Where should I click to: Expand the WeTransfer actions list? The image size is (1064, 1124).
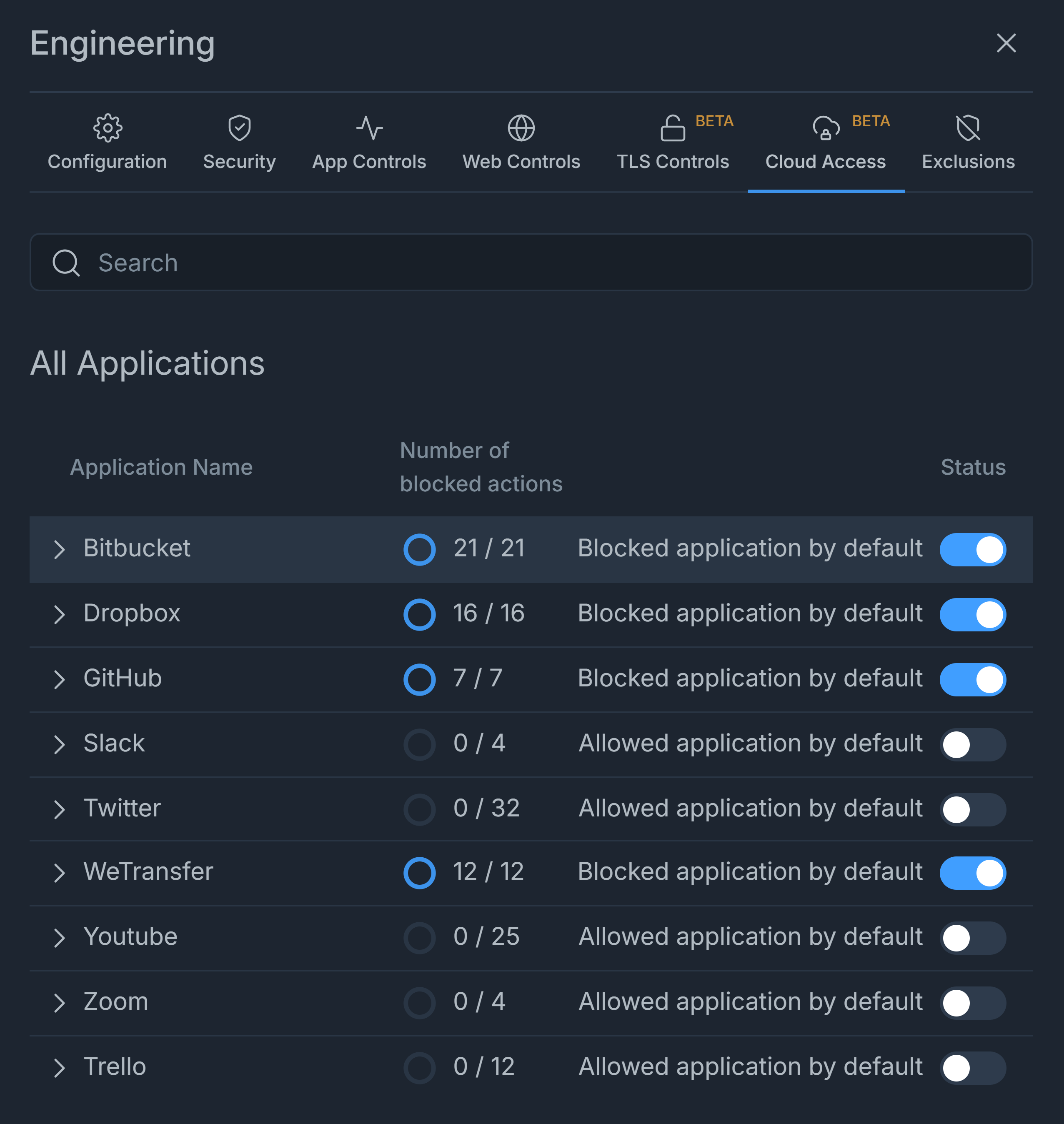(60, 873)
